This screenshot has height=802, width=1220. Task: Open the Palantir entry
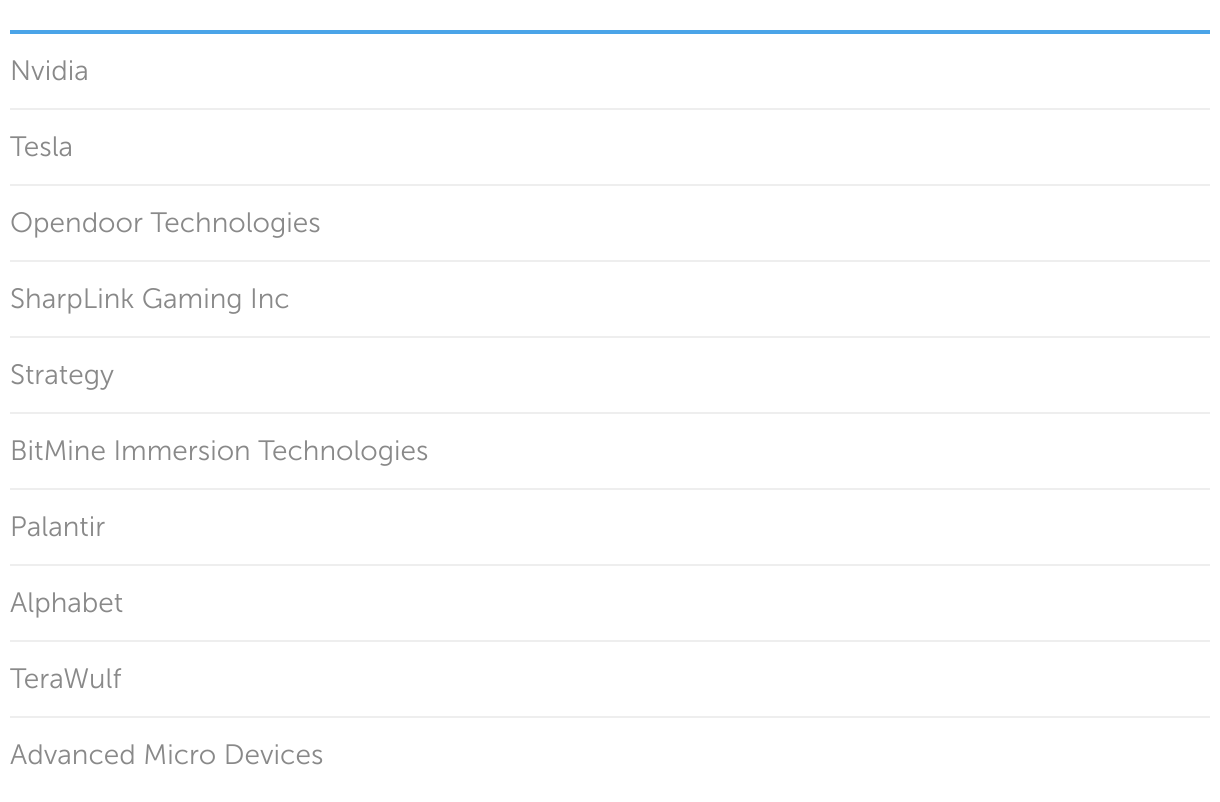point(57,527)
